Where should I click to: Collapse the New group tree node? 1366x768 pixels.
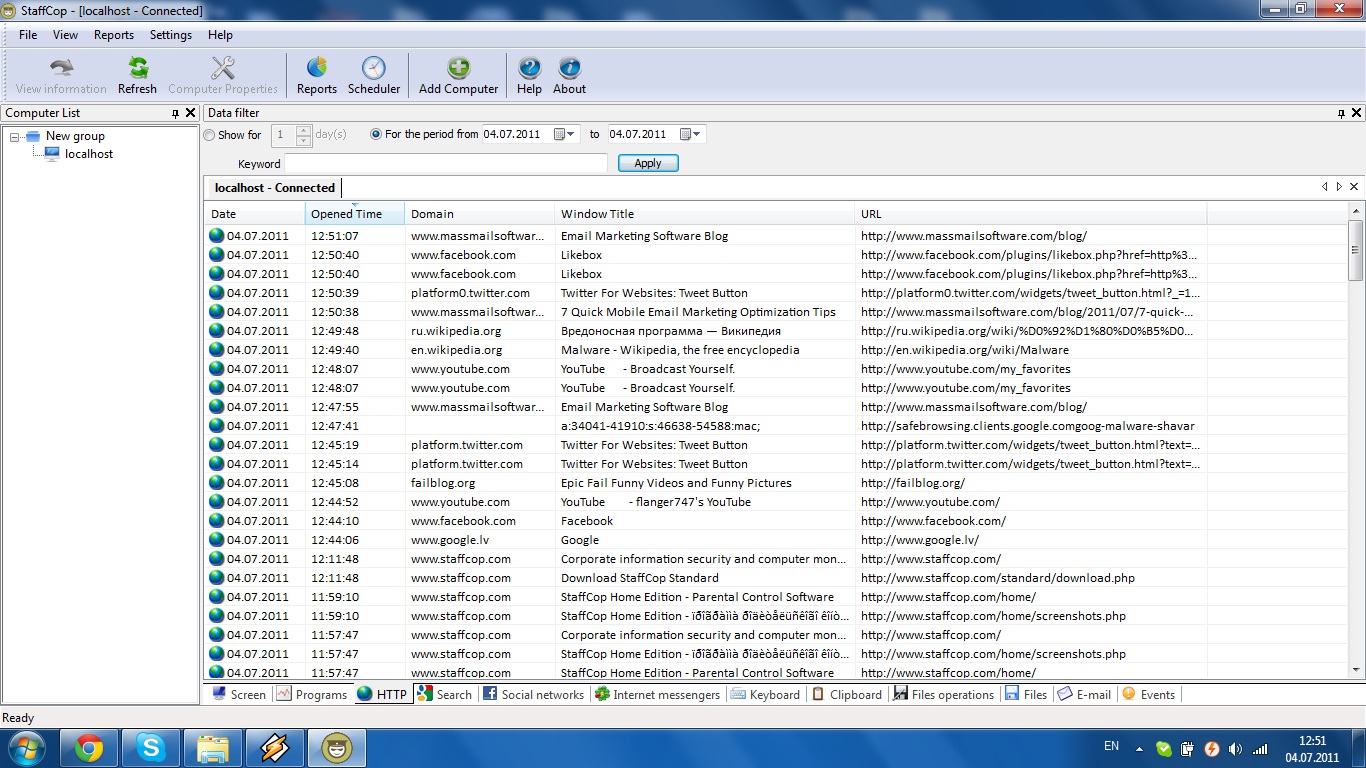pos(15,137)
